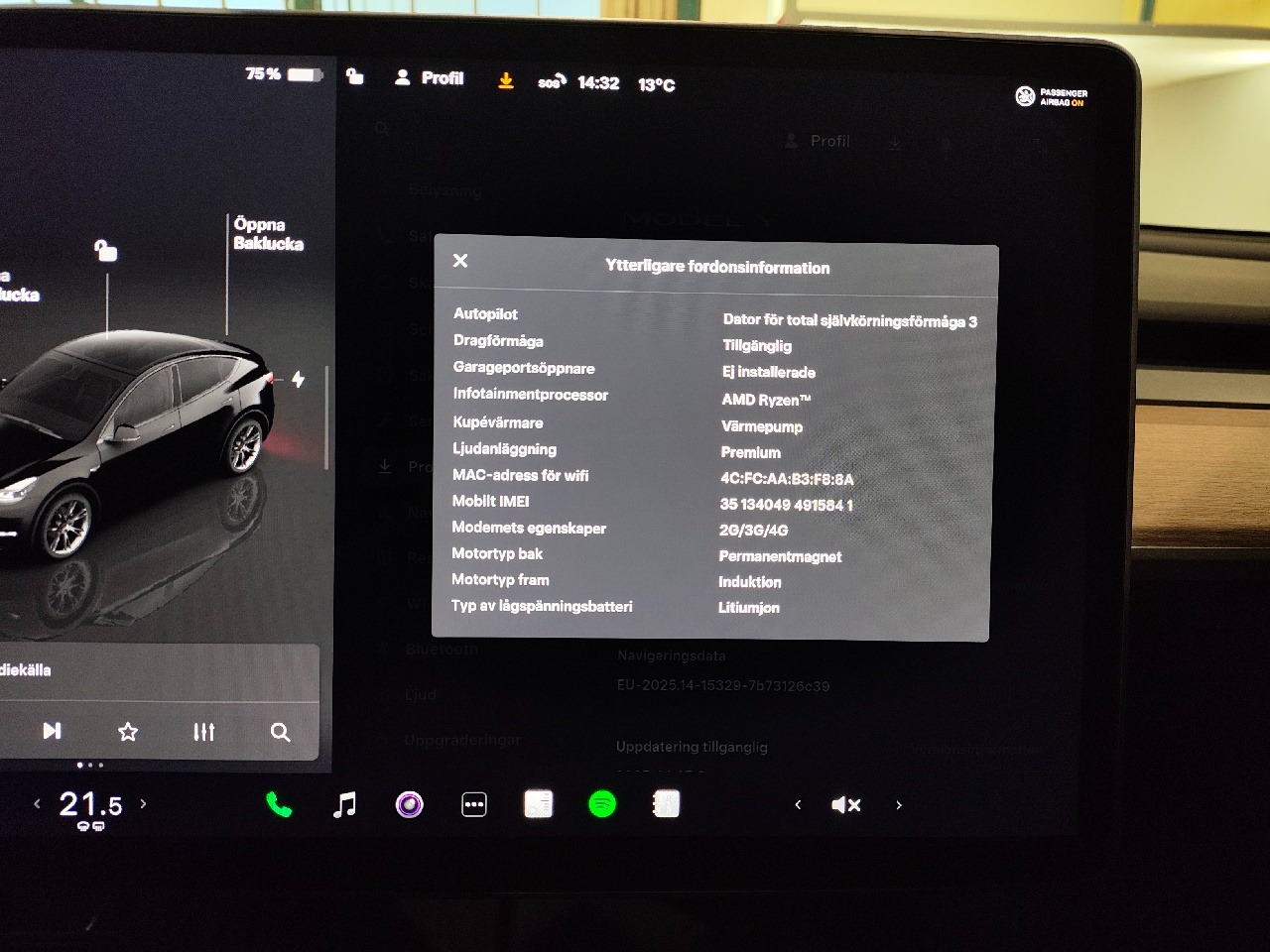Open climate controls via 21.5 temperature
Screen dimensions: 1270x952
90,804
